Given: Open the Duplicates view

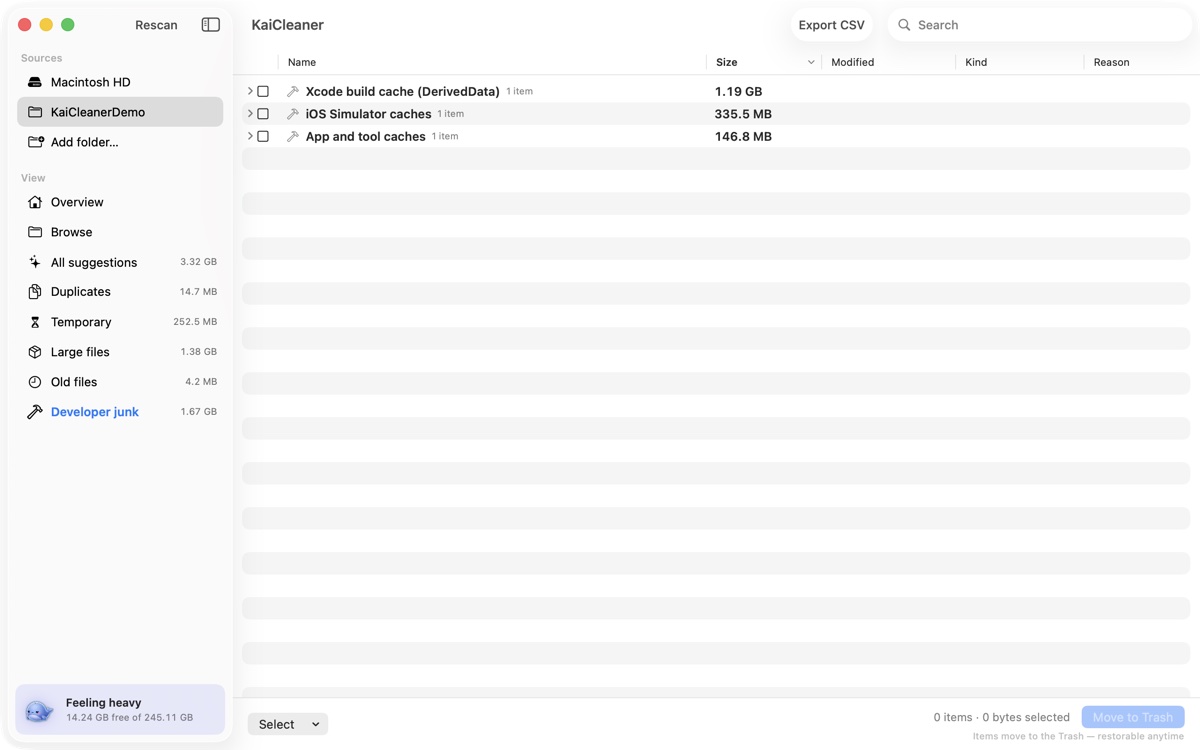Looking at the screenshot, I should coord(120,292).
